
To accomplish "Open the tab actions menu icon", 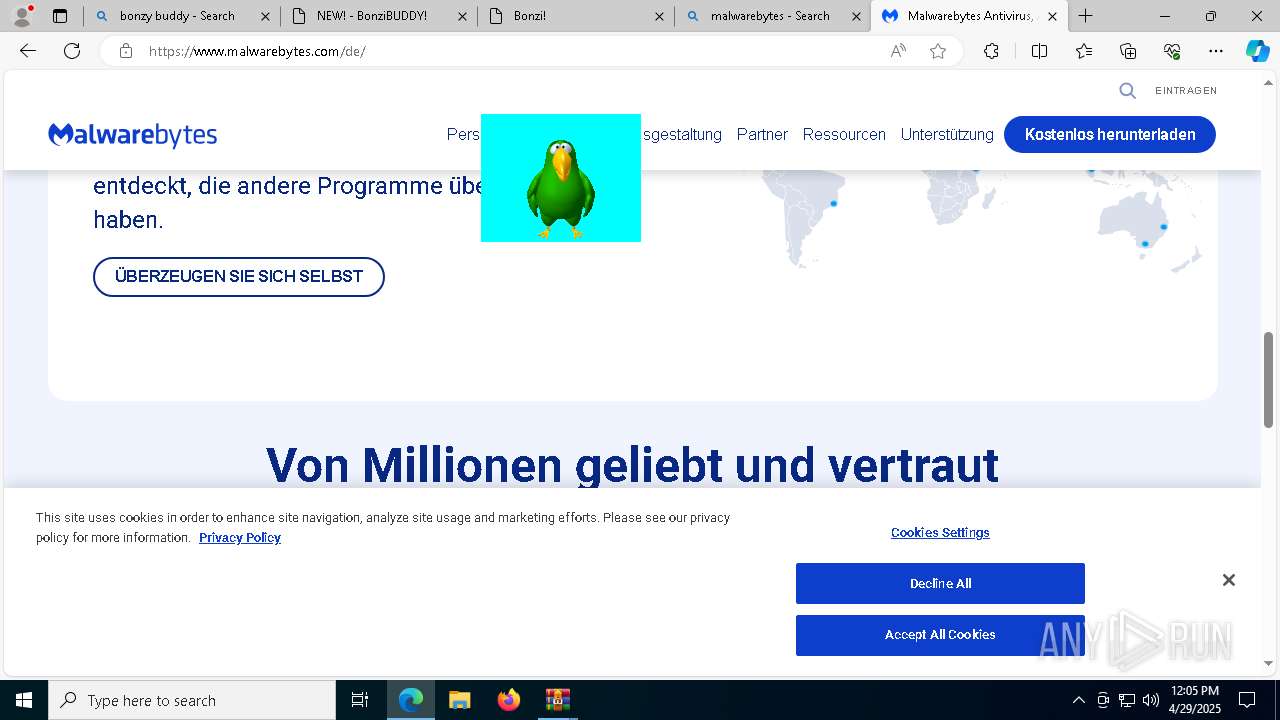I will pos(60,16).
